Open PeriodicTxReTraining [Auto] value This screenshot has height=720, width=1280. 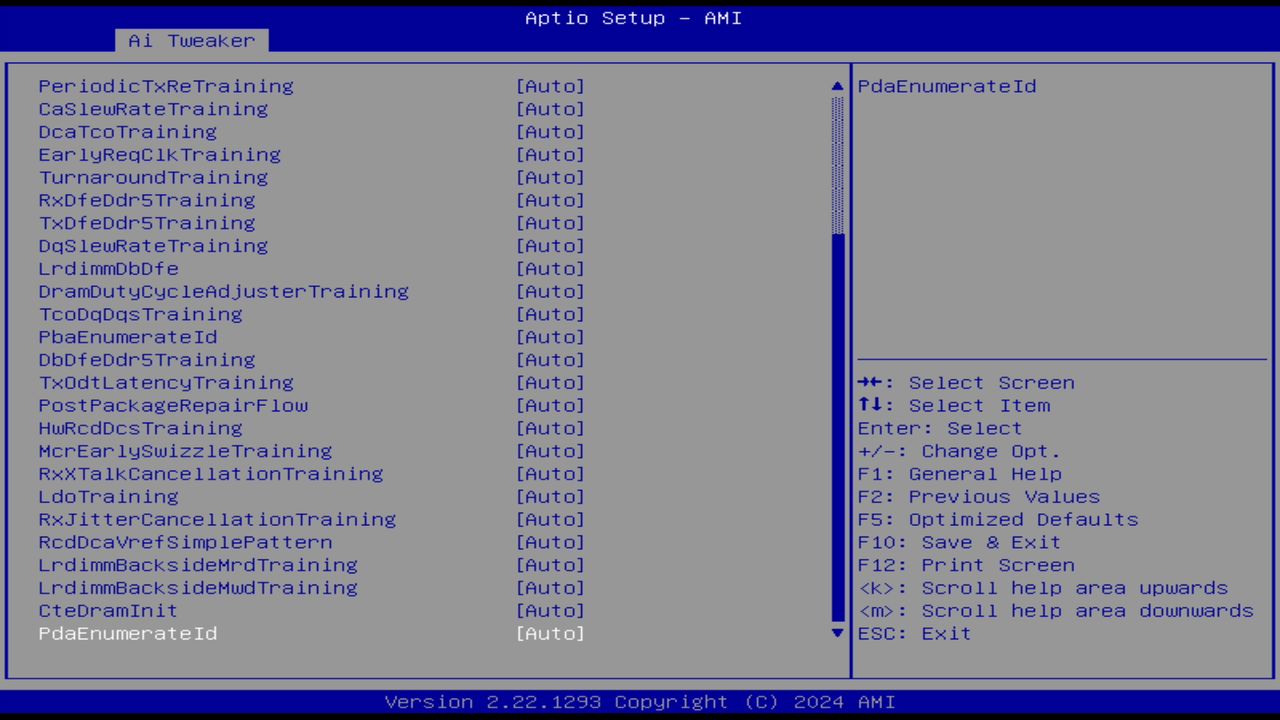(x=550, y=86)
